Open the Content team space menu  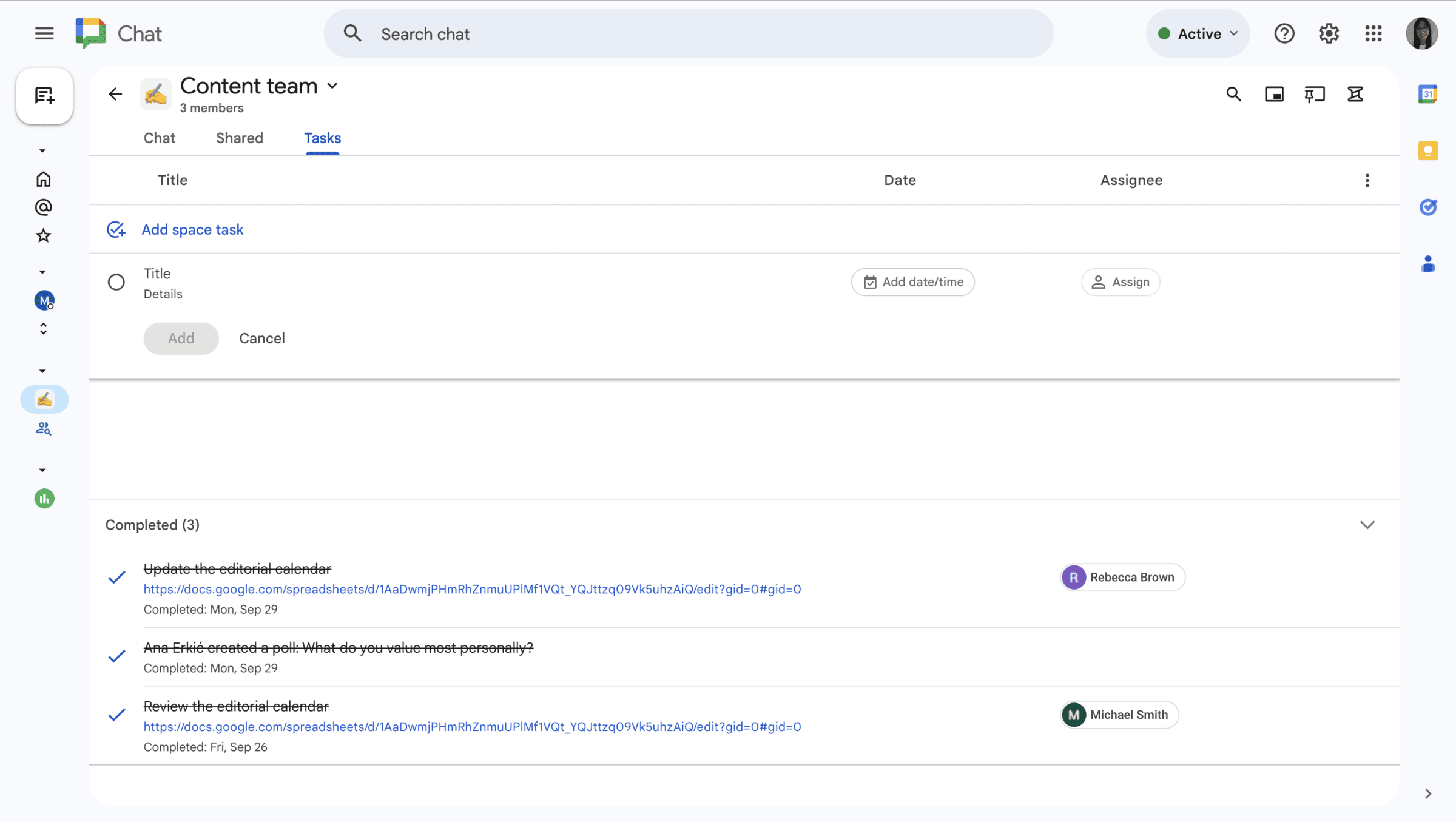332,86
